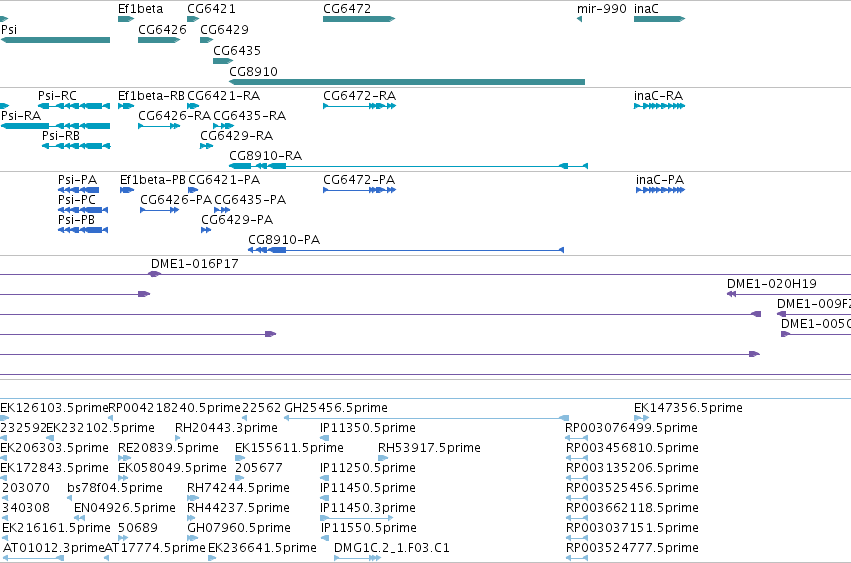Click the Ef1beta-RB transcript label
Viewport: 851px width, 563px height.
pyautogui.click(x=151, y=96)
